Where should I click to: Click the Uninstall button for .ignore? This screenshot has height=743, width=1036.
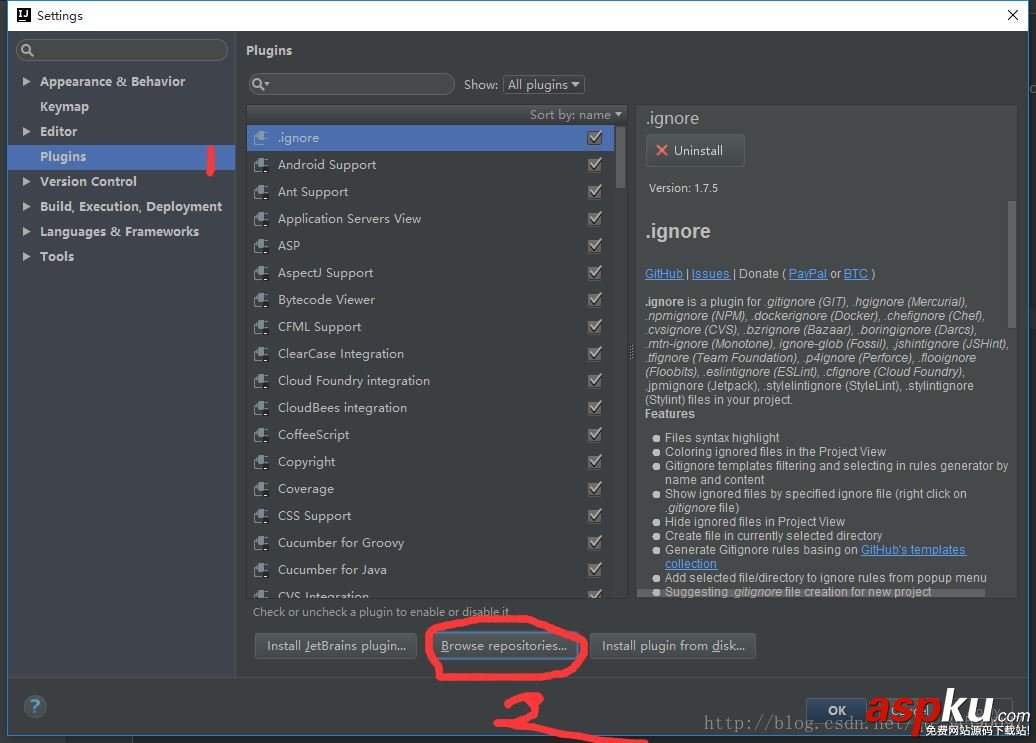pos(695,151)
